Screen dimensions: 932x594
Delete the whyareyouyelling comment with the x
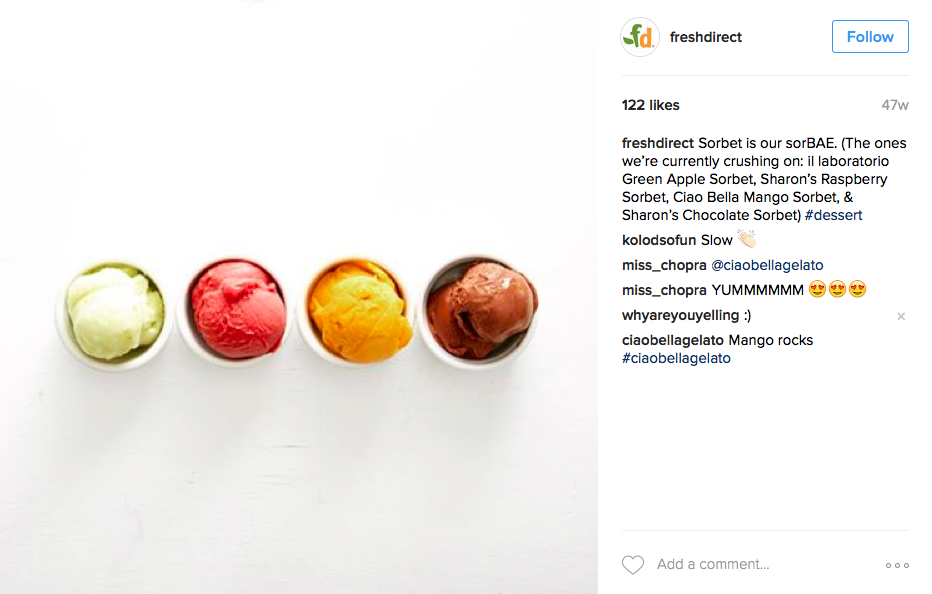pyautogui.click(x=901, y=316)
